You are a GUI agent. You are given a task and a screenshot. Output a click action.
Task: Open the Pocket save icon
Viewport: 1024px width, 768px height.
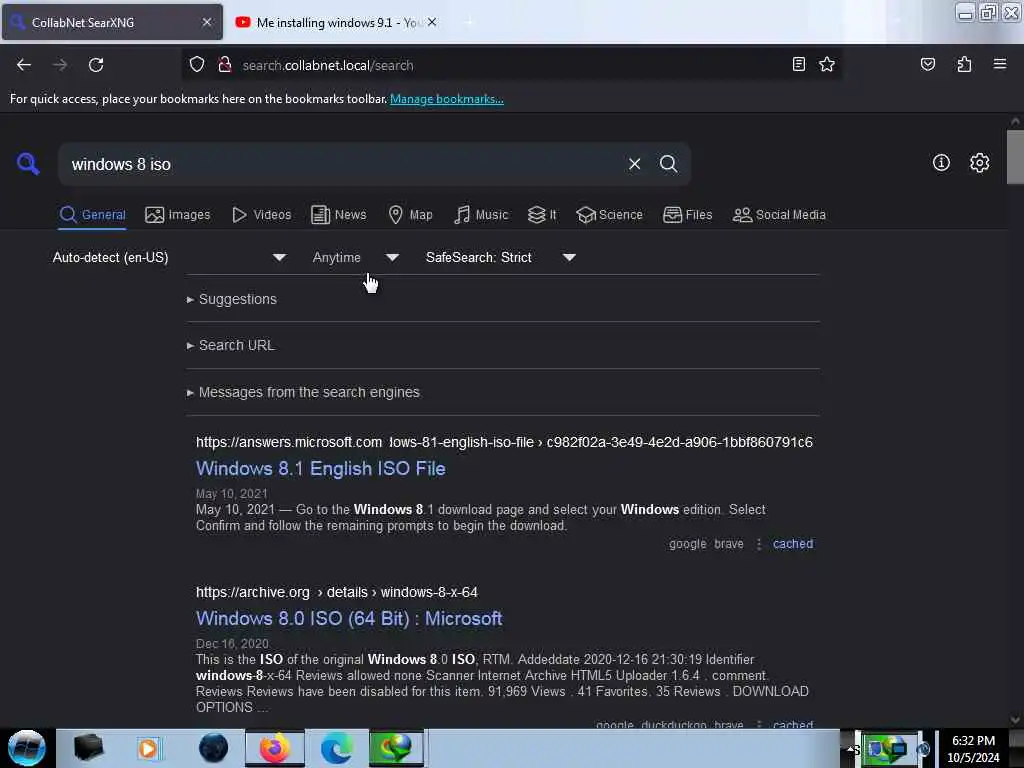[x=927, y=64]
